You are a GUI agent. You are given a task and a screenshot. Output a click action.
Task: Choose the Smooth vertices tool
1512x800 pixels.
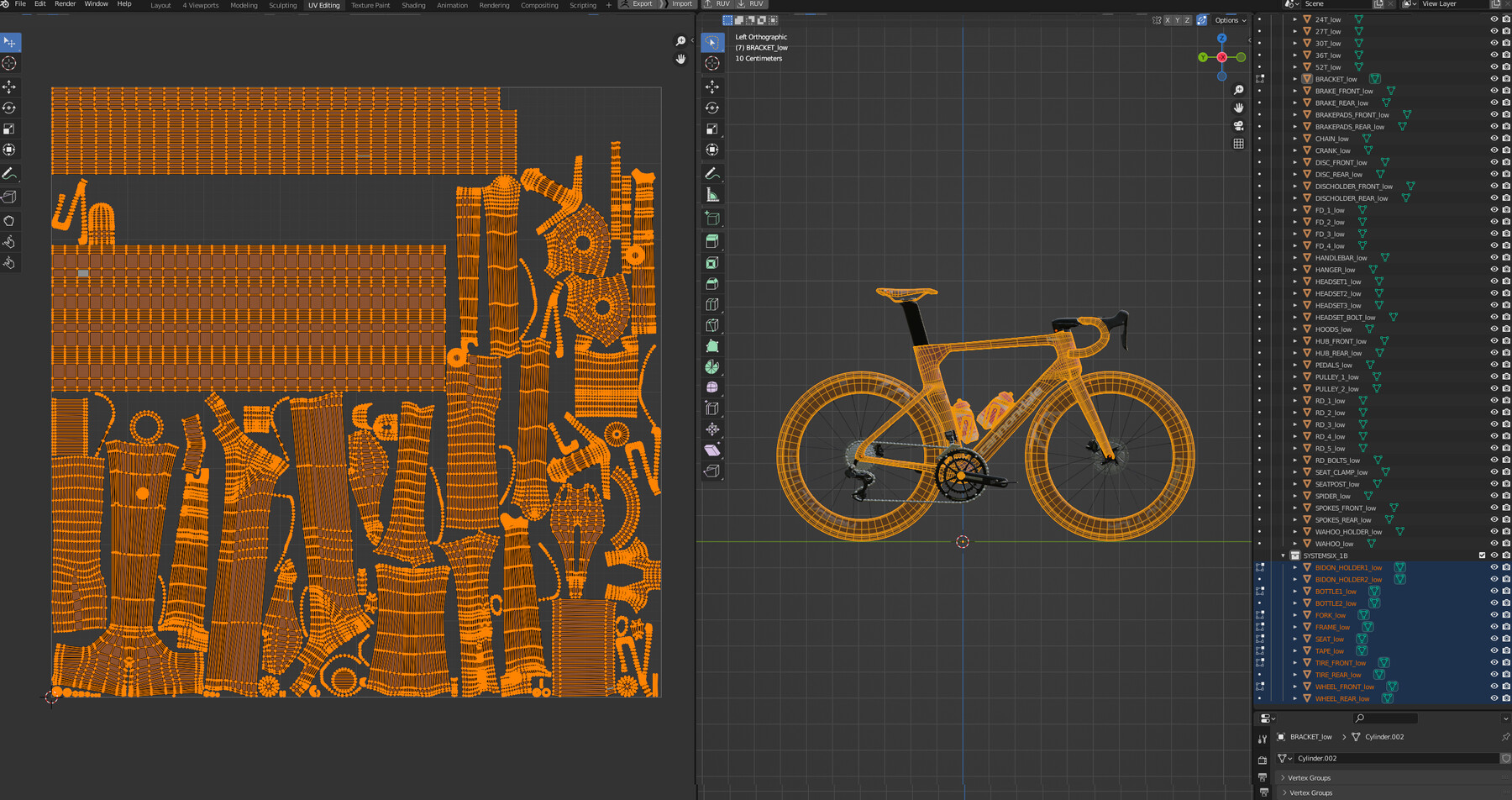(712, 387)
